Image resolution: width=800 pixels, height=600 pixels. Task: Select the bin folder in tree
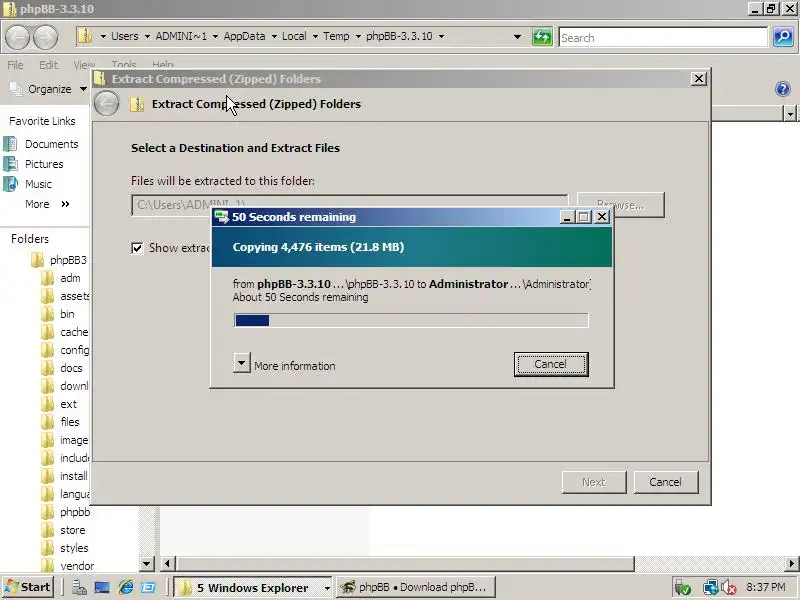67,314
